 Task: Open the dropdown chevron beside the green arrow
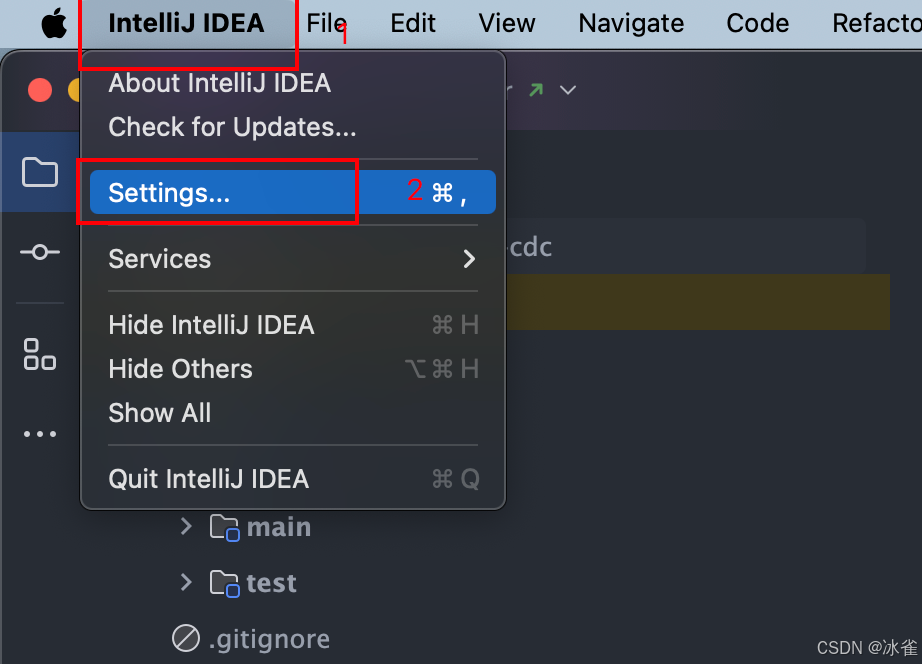coord(568,90)
